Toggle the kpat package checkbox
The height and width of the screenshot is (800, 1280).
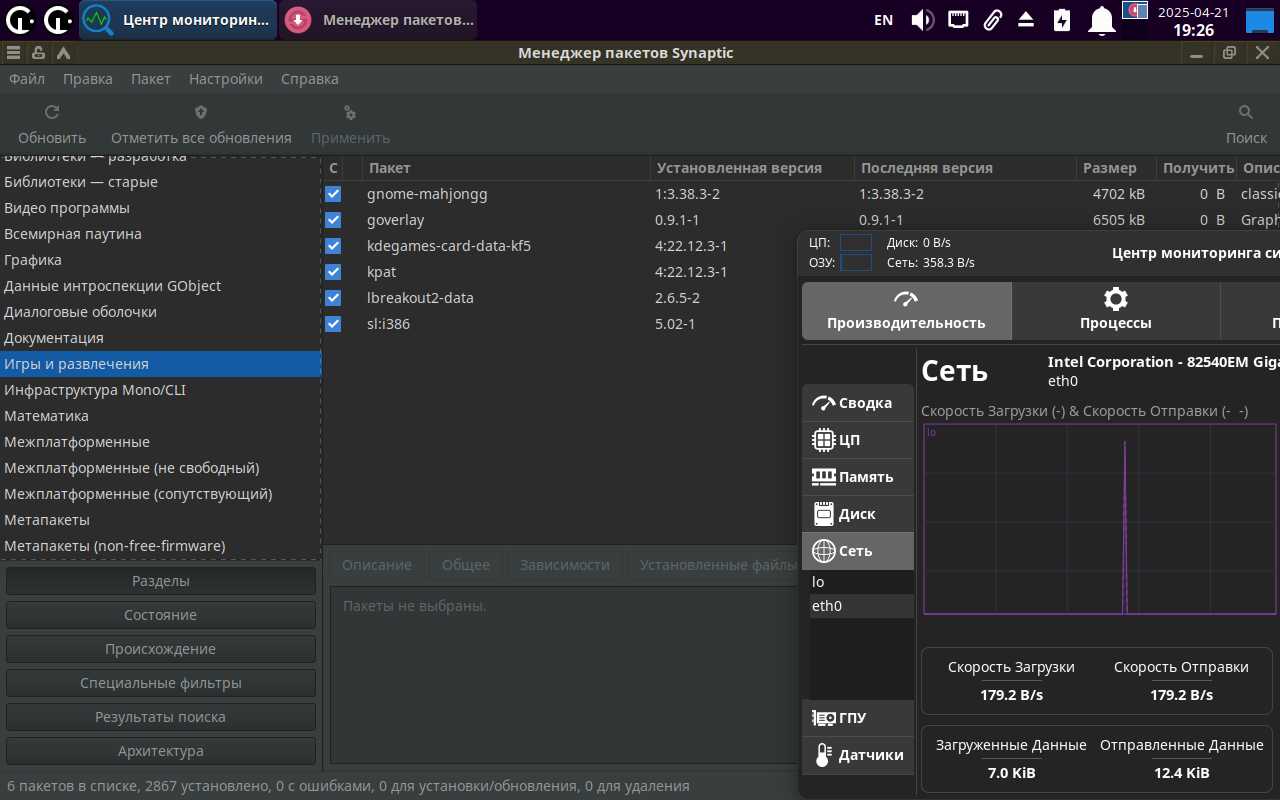[x=333, y=272]
